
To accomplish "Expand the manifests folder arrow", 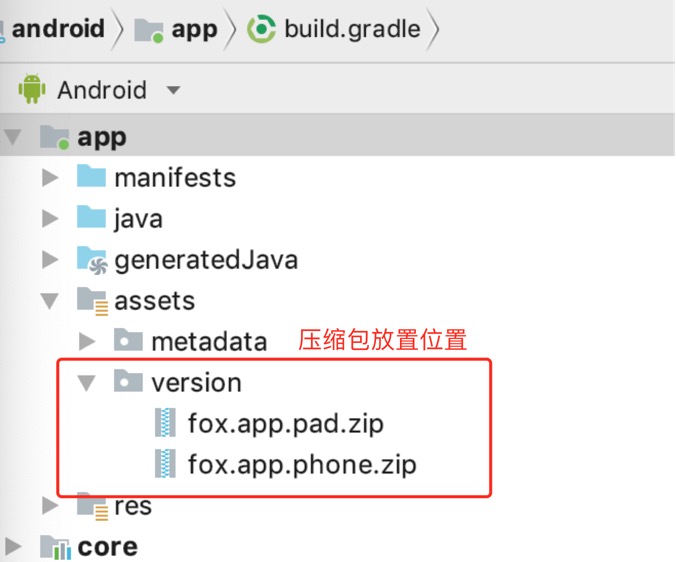I will tap(51, 178).
